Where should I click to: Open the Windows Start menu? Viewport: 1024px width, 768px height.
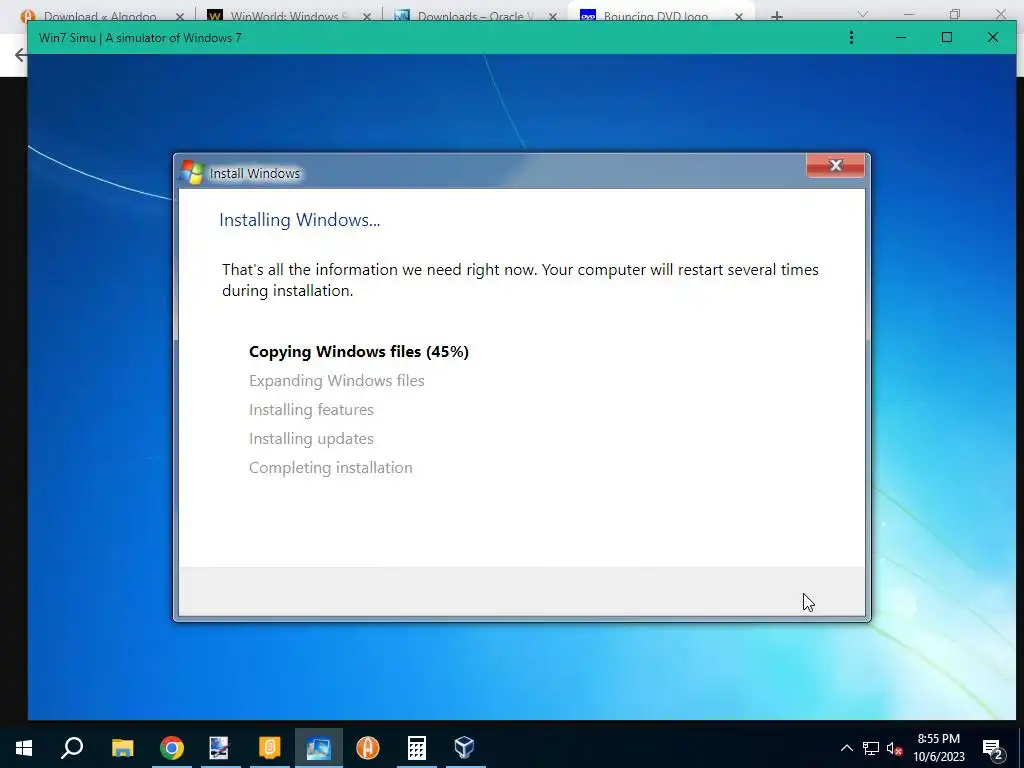point(24,747)
